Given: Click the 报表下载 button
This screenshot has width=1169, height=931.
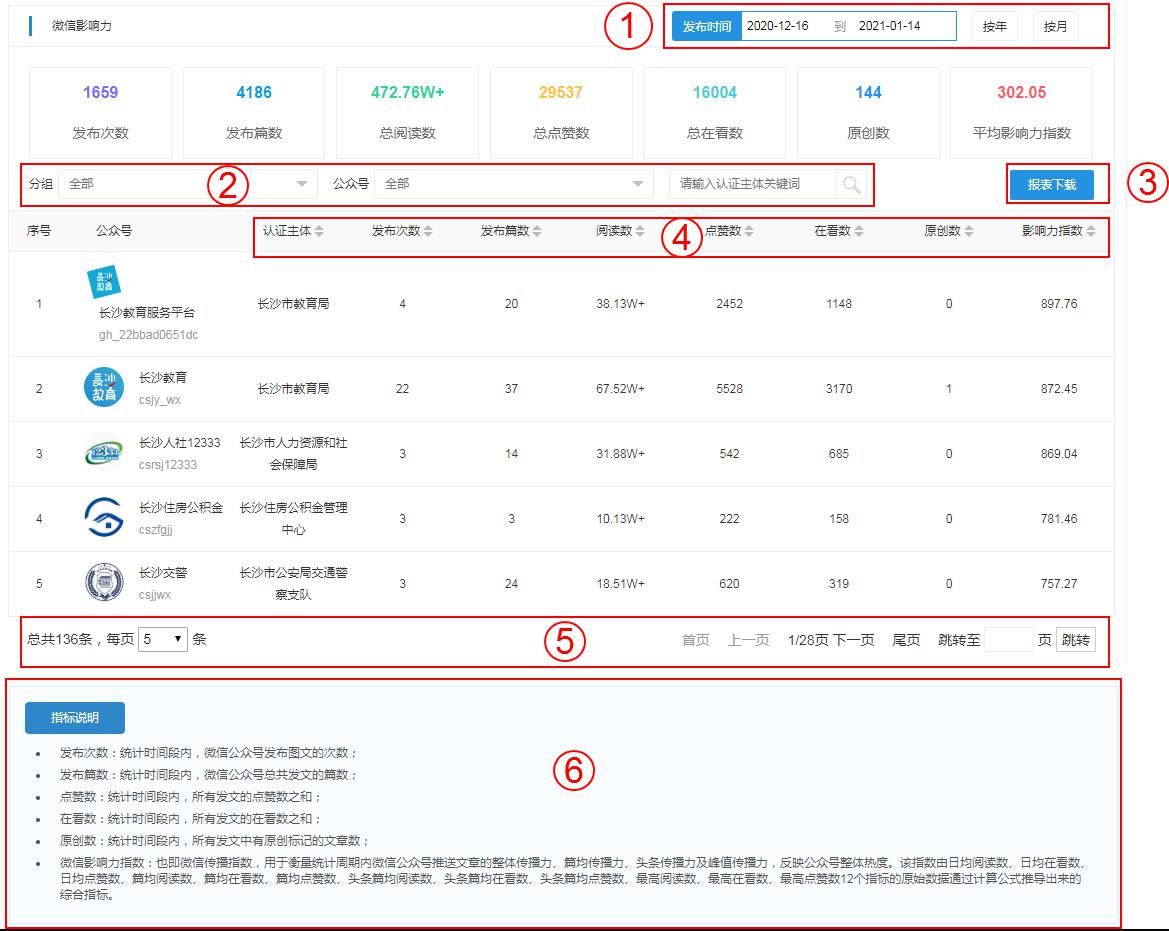Looking at the screenshot, I should (x=1051, y=185).
